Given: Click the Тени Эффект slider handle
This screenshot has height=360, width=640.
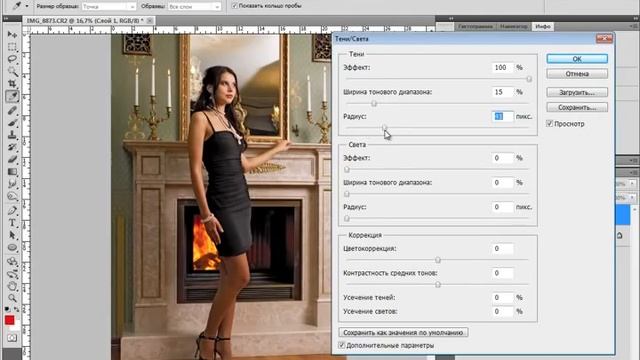Looking at the screenshot, I should (x=529, y=79).
